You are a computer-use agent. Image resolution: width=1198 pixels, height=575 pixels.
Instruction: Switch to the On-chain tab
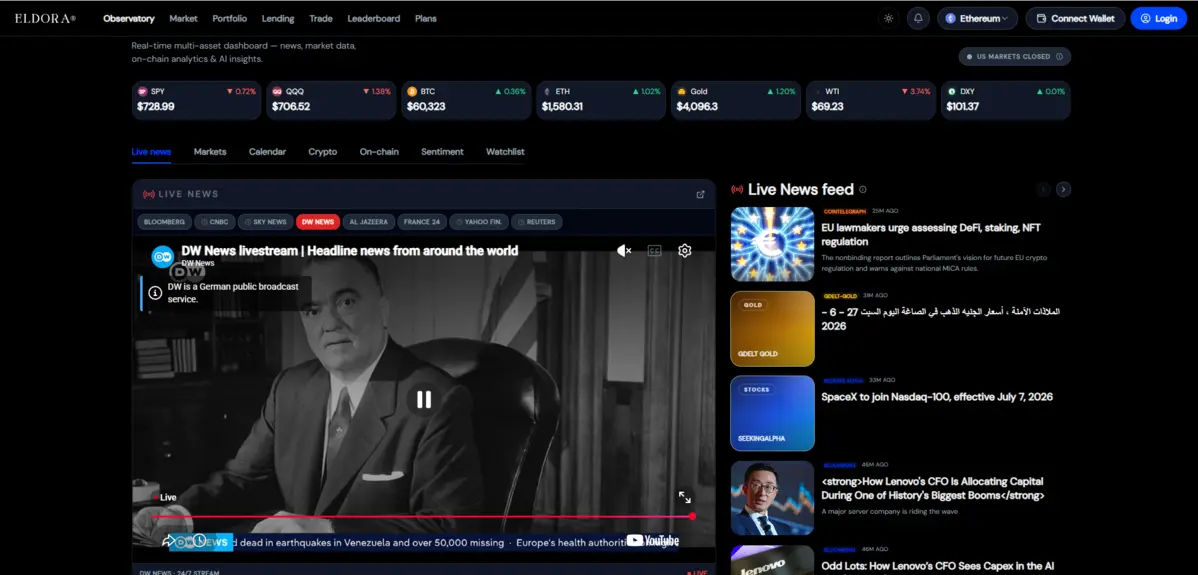tap(379, 152)
